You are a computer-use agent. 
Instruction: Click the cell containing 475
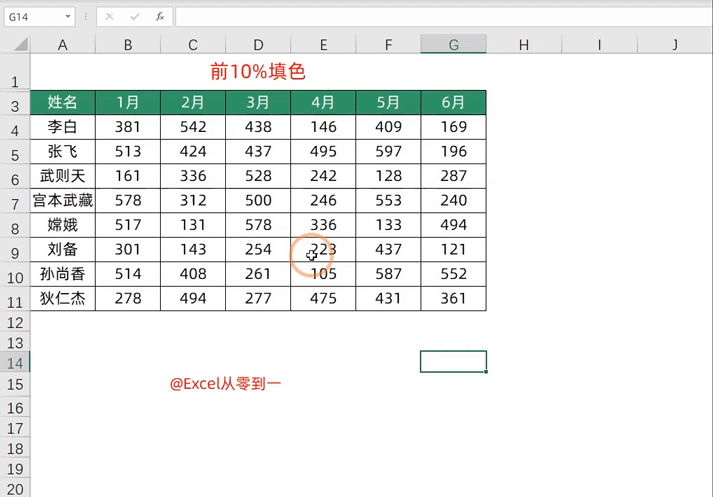[323, 299]
